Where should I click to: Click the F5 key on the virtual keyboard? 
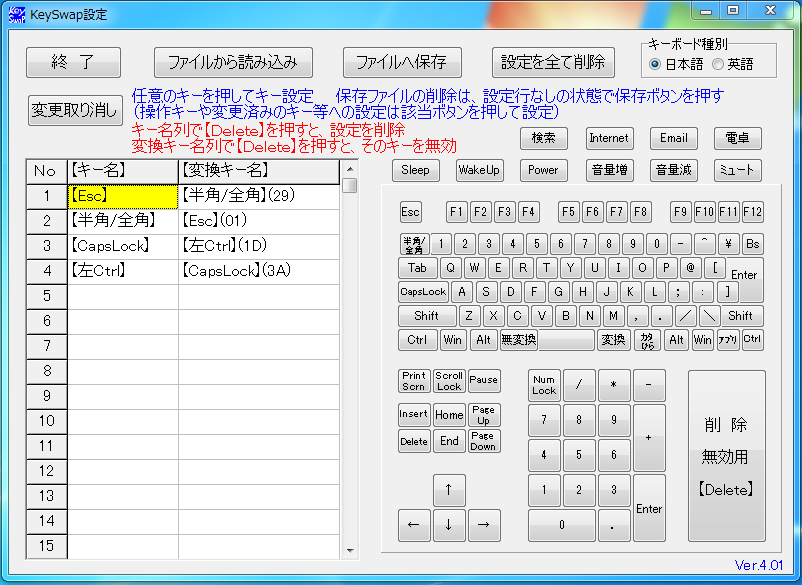(x=568, y=212)
